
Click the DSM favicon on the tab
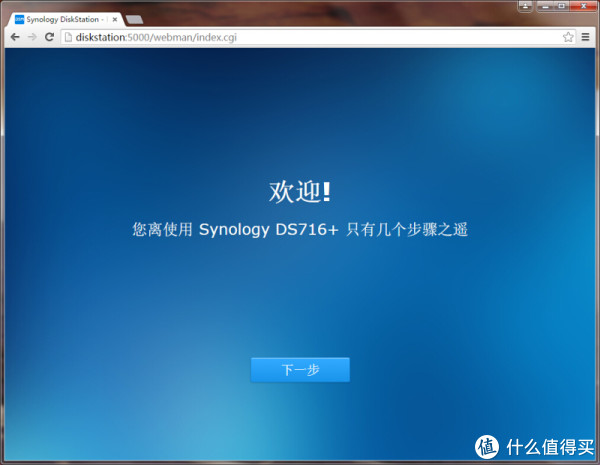[18, 19]
